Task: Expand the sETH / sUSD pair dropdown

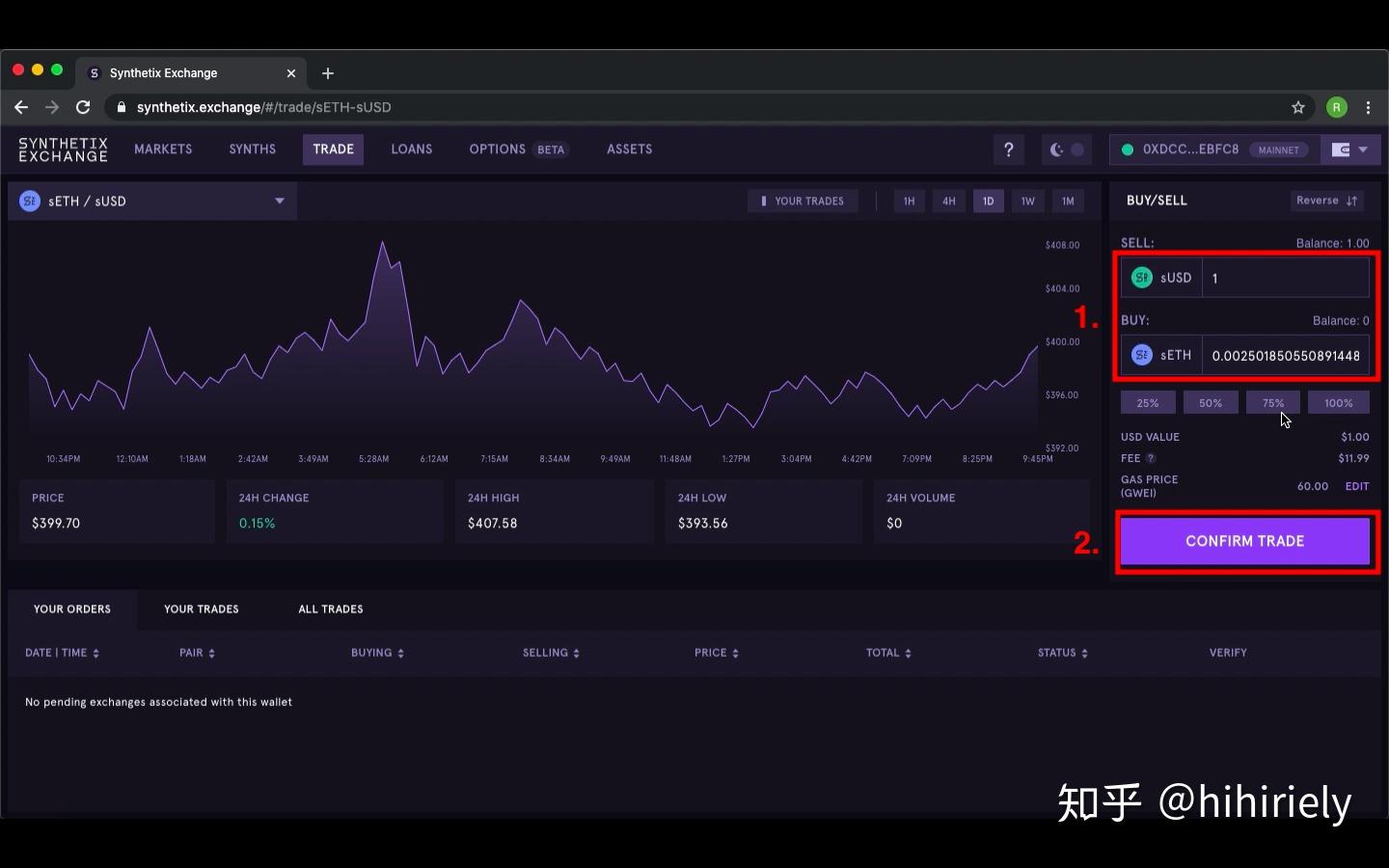Action: pos(152,201)
